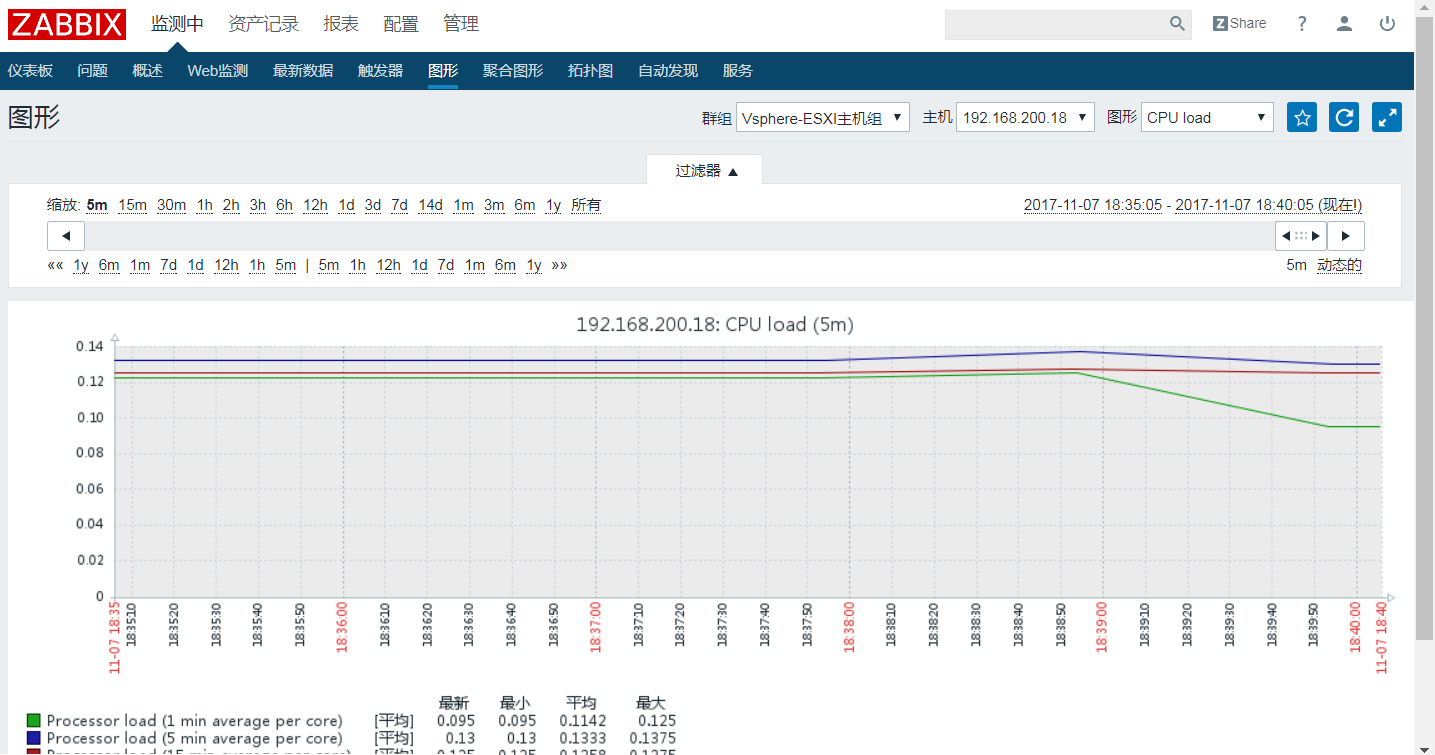Jump forward with double right chevrons
Image resolution: width=1435 pixels, height=755 pixels.
[x=559, y=265]
